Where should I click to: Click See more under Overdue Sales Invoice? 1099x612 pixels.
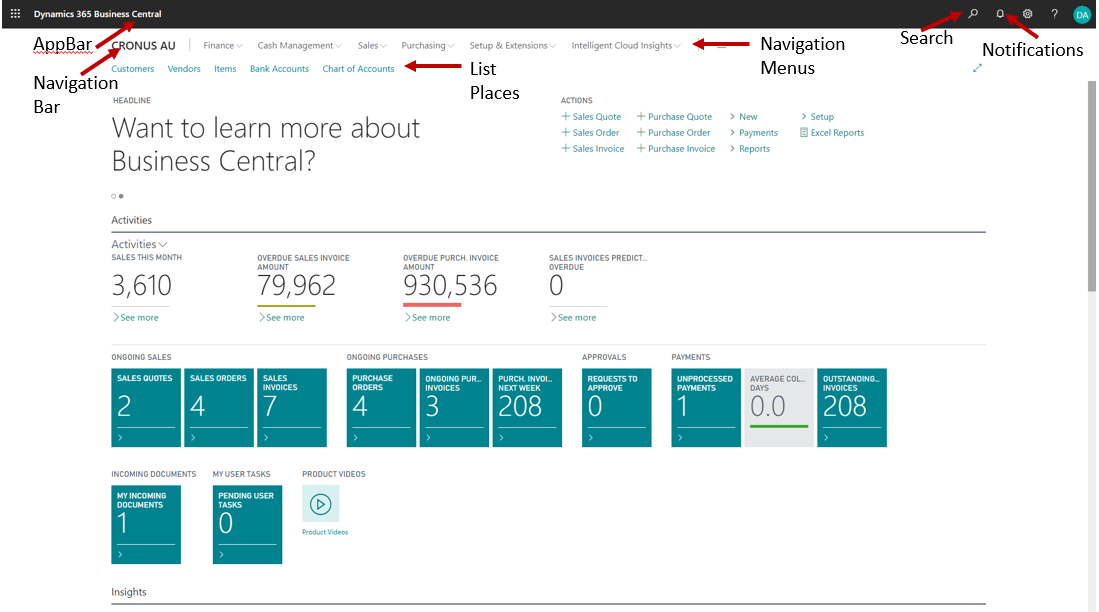pyautogui.click(x=284, y=317)
